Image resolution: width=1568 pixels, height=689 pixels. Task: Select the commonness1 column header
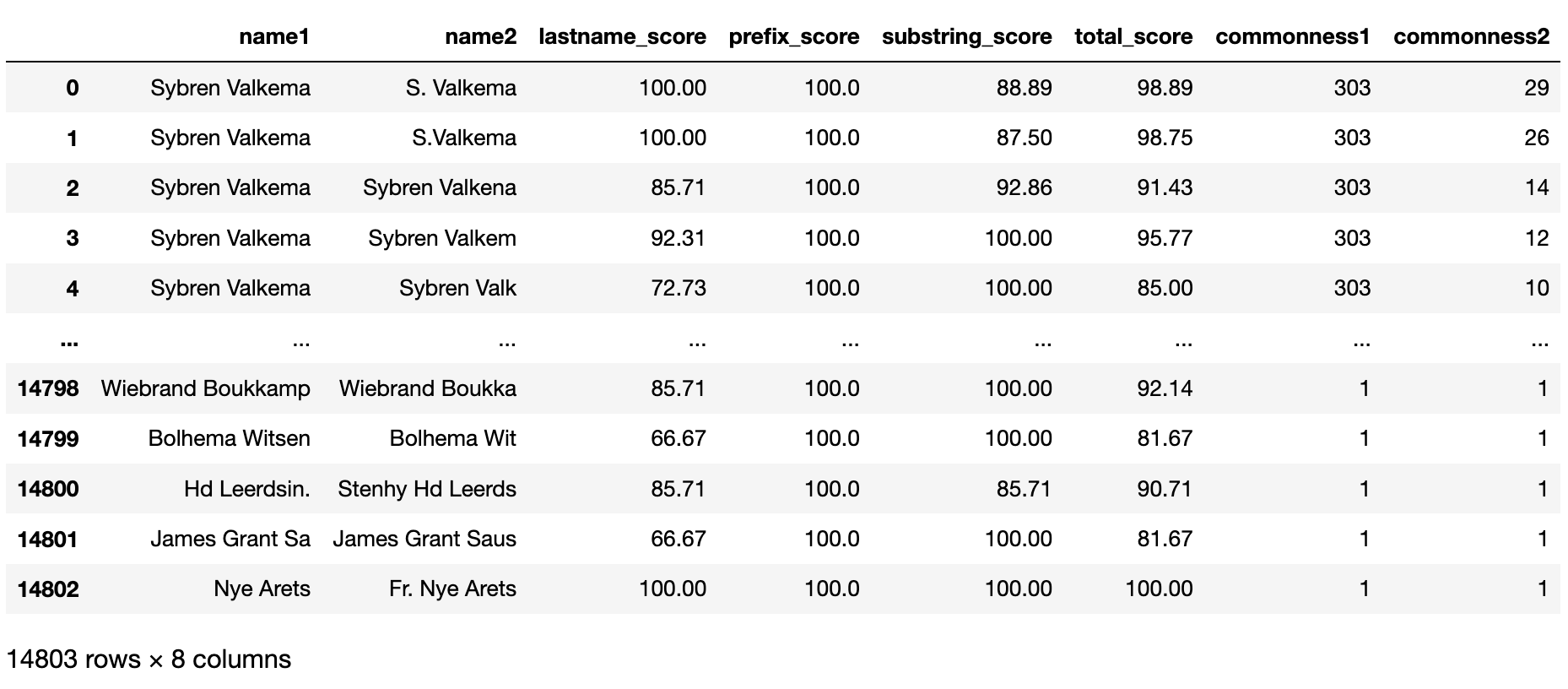coord(1292,36)
